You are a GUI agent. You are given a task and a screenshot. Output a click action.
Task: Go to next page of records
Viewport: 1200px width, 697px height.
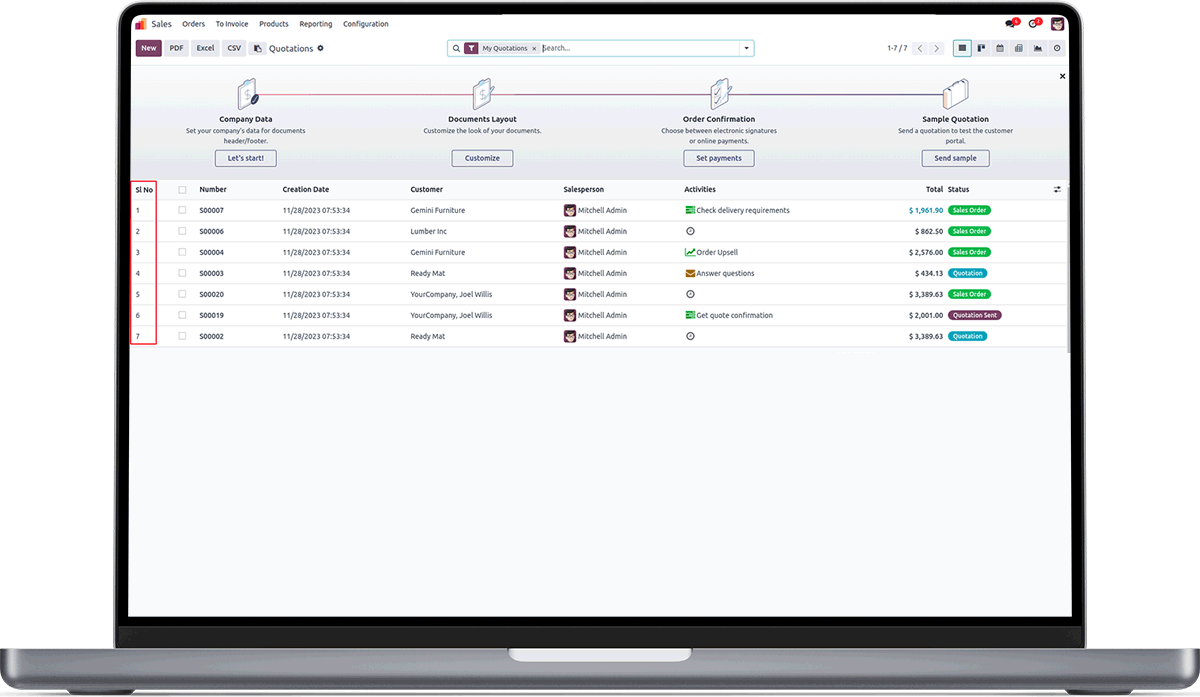click(937, 48)
